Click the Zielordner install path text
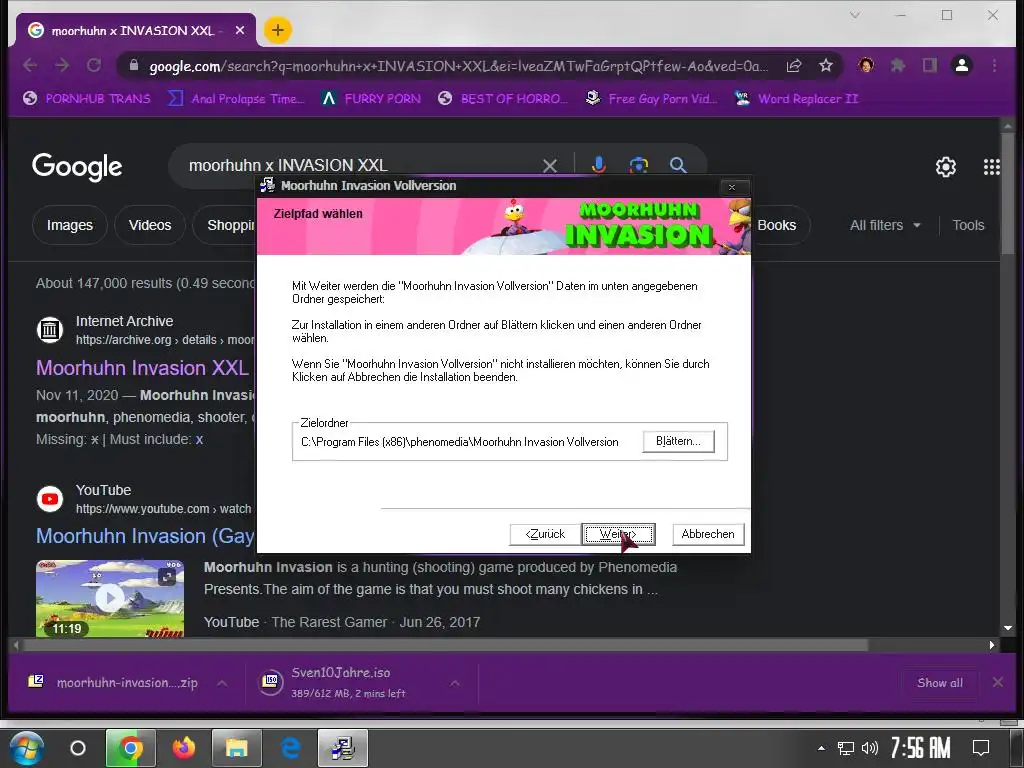 pyautogui.click(x=460, y=442)
